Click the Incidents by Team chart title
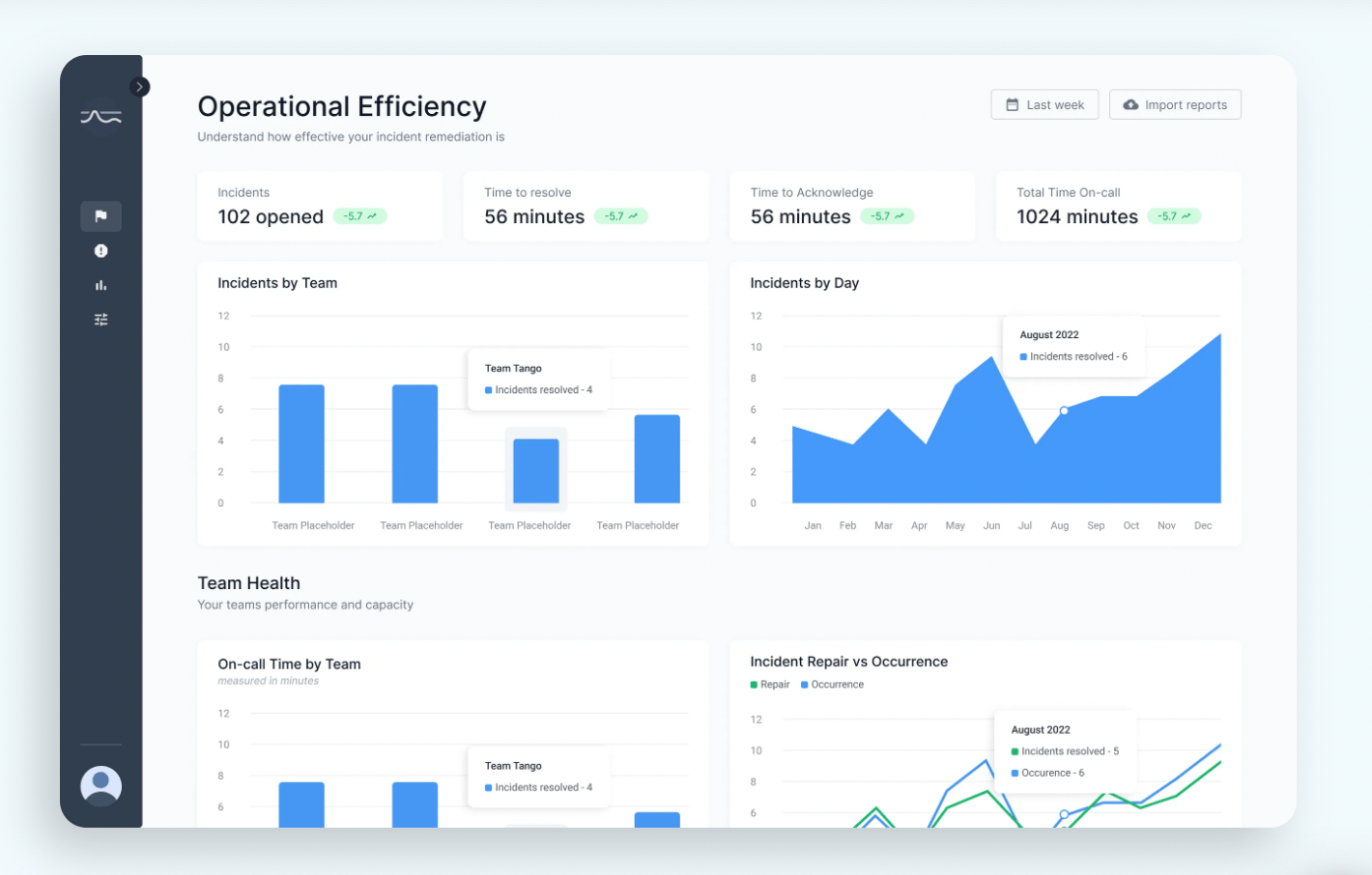 point(277,283)
